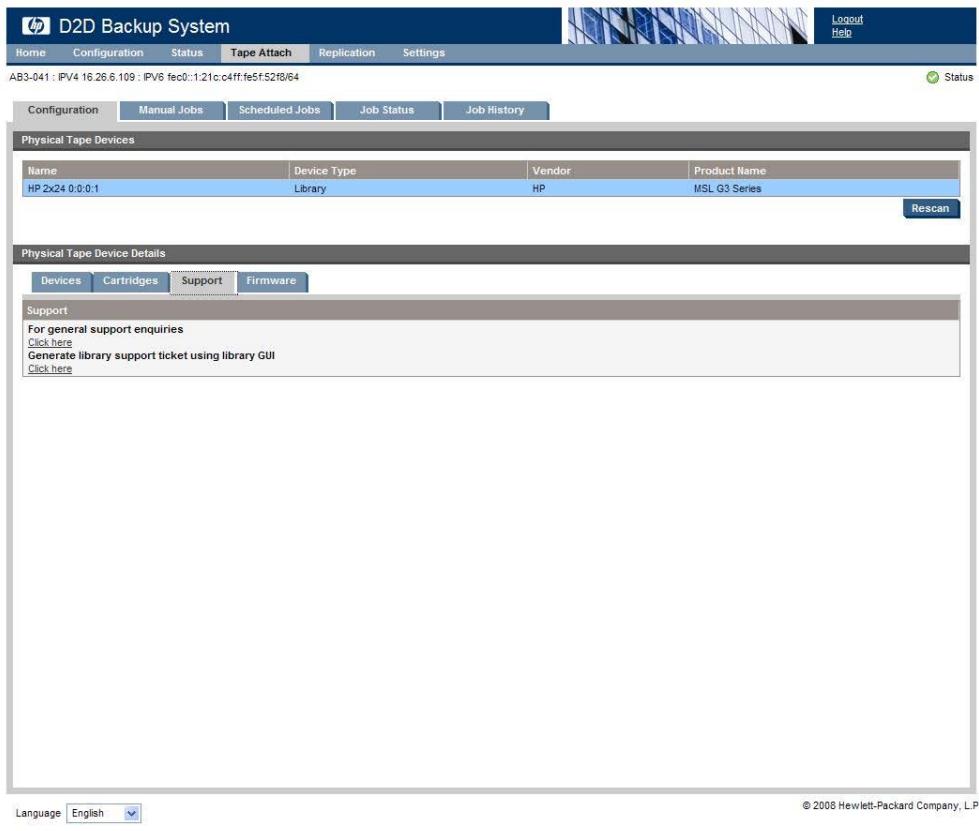979x831 pixels.
Task: Open the Help link
Action: point(841,32)
